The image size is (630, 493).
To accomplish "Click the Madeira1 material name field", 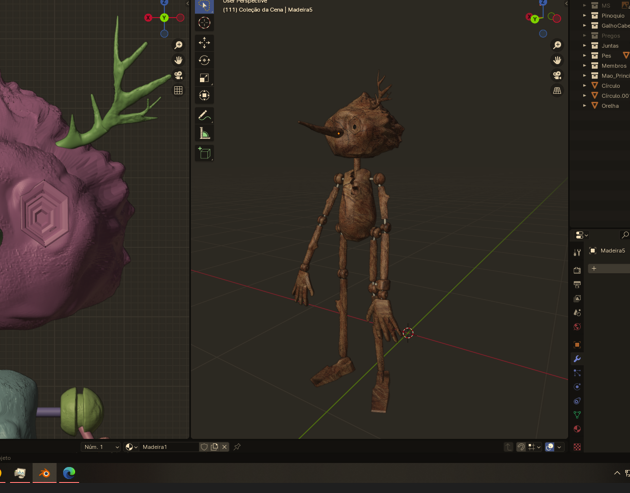I will [x=169, y=447].
